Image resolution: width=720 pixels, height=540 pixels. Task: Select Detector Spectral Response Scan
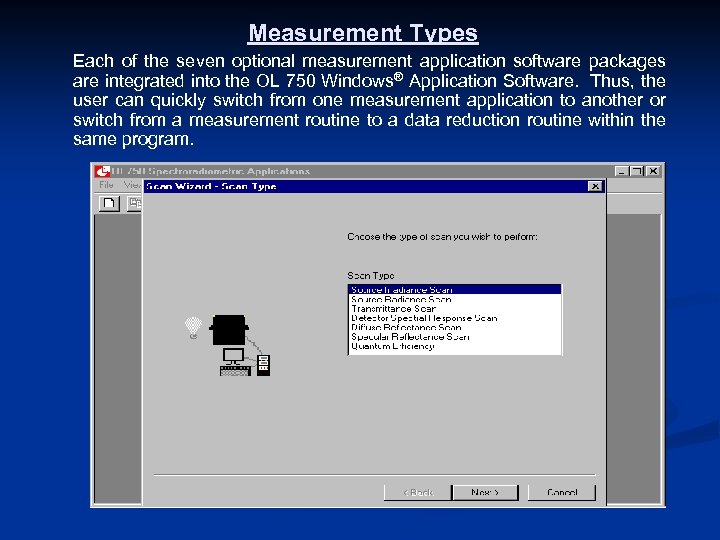pos(454,318)
